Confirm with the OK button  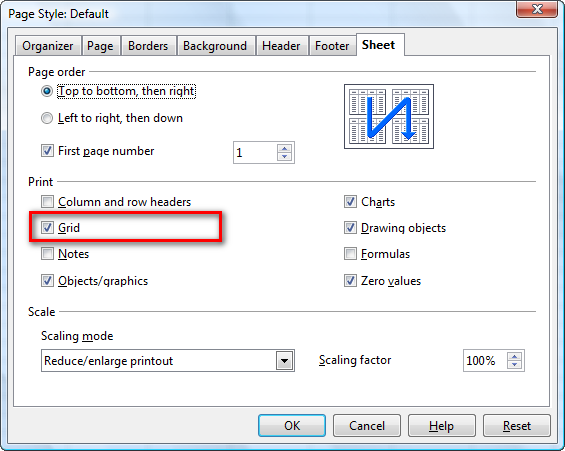[x=292, y=425]
